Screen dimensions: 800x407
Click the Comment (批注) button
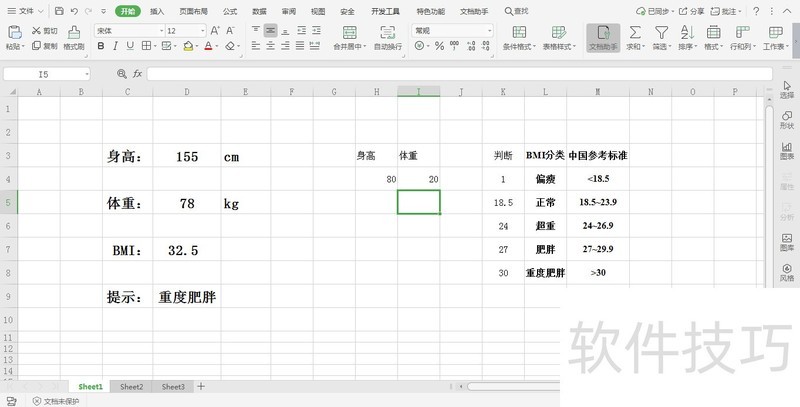tap(726, 11)
